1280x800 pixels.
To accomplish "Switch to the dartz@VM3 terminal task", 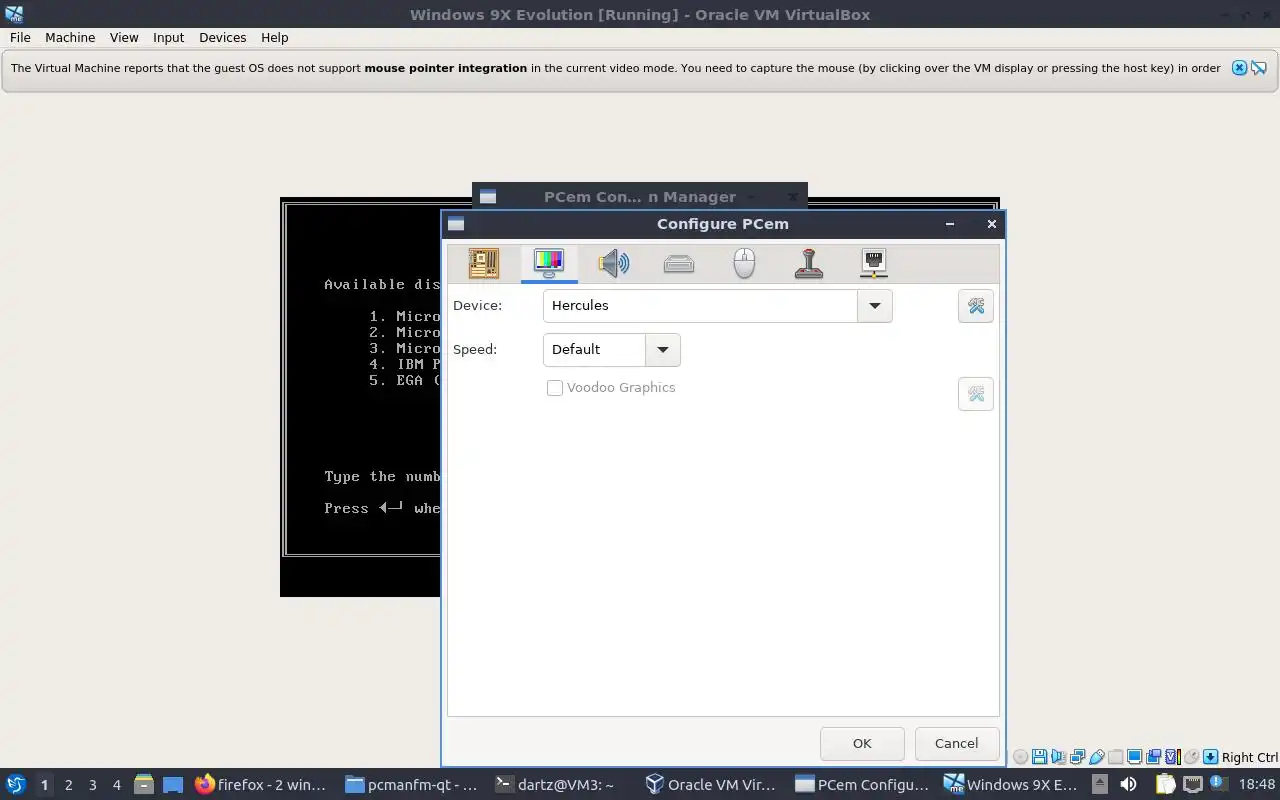I will point(562,784).
